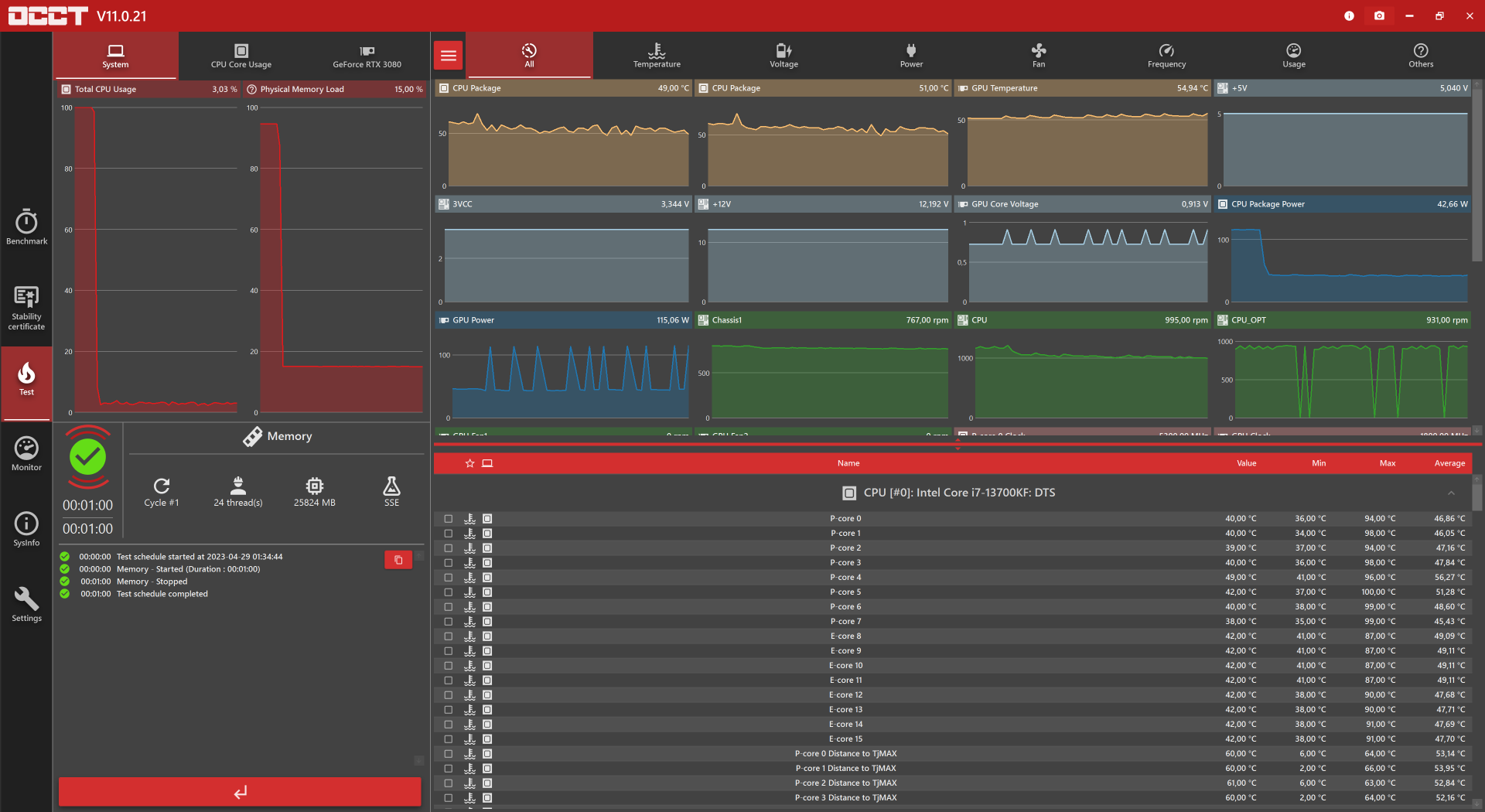The width and height of the screenshot is (1485, 812).
Task: Click the SSE flask icon
Action: pos(392,486)
